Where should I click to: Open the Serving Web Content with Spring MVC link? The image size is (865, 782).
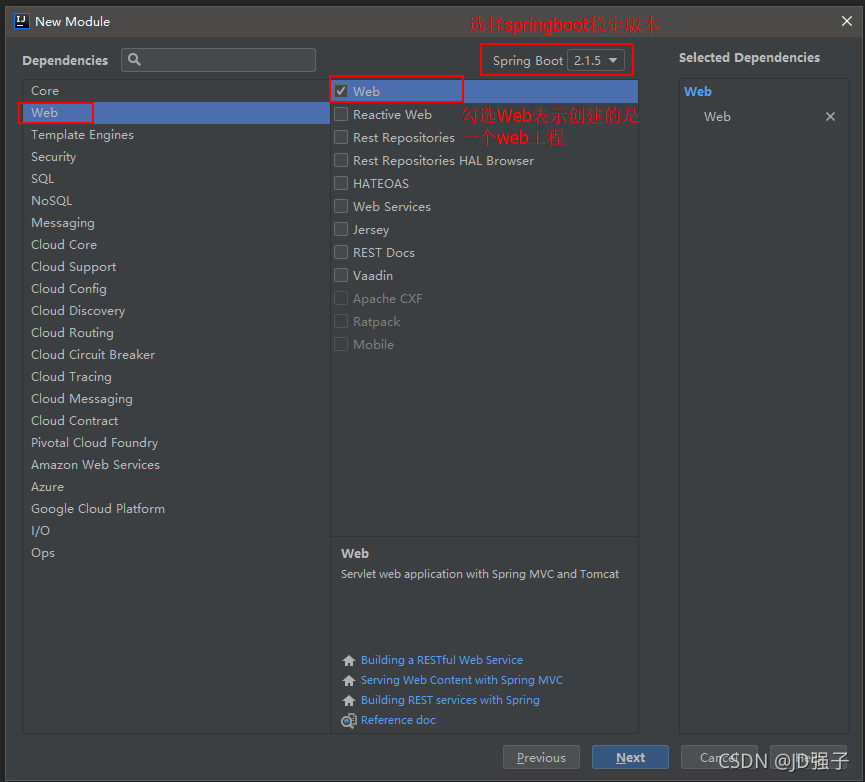tap(461, 680)
